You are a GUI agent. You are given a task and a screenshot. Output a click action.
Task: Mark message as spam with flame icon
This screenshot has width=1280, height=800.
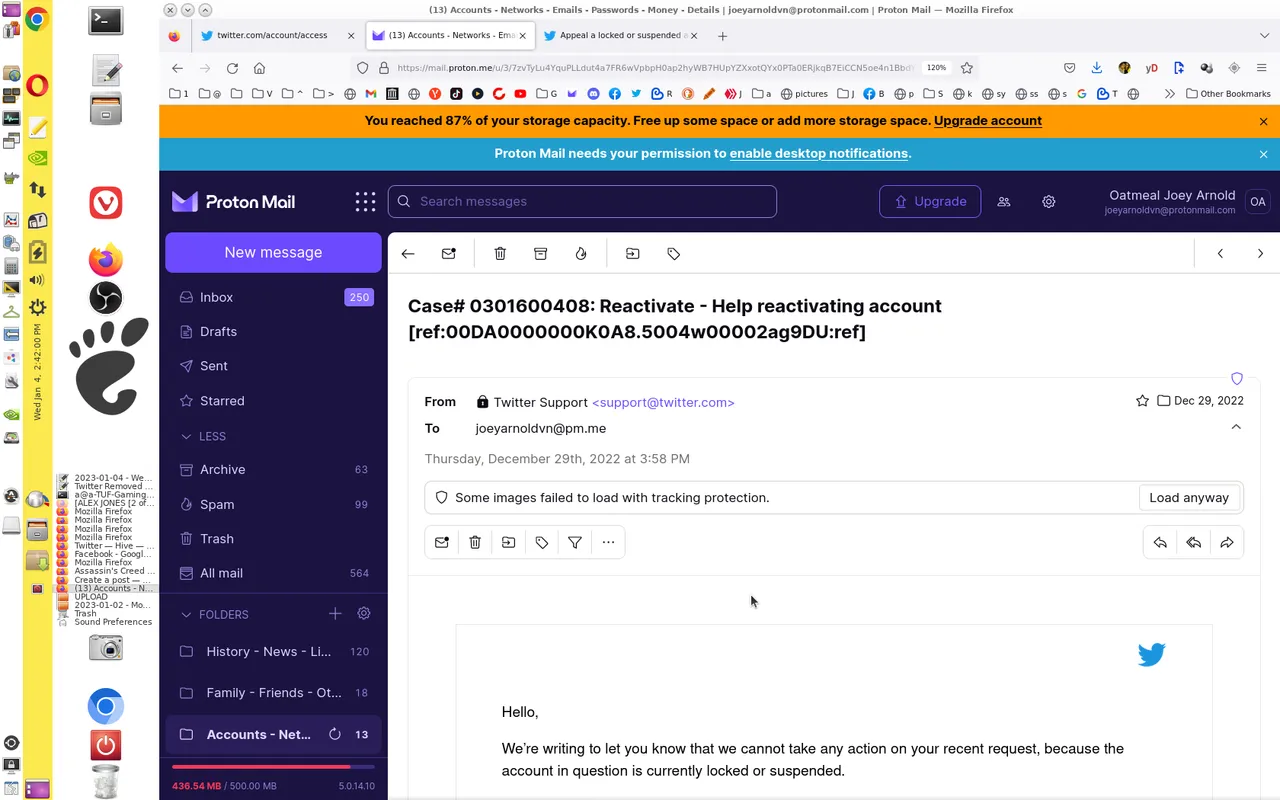pos(581,254)
